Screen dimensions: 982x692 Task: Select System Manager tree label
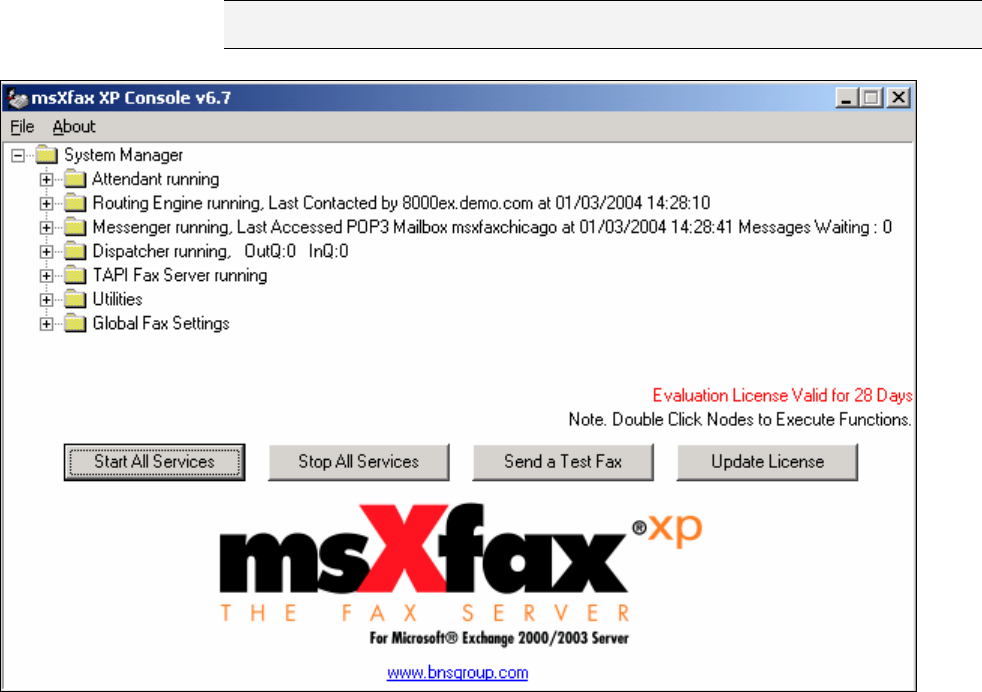click(123, 155)
